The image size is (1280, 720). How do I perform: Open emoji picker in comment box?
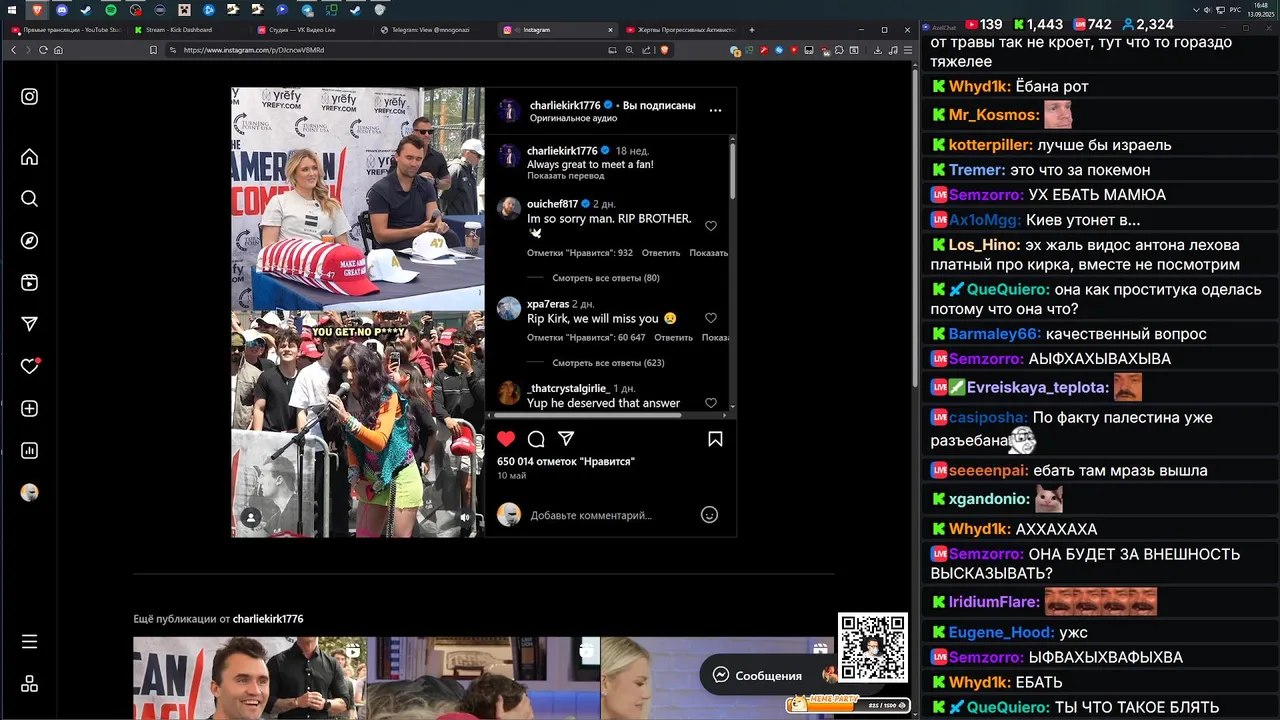(x=709, y=515)
